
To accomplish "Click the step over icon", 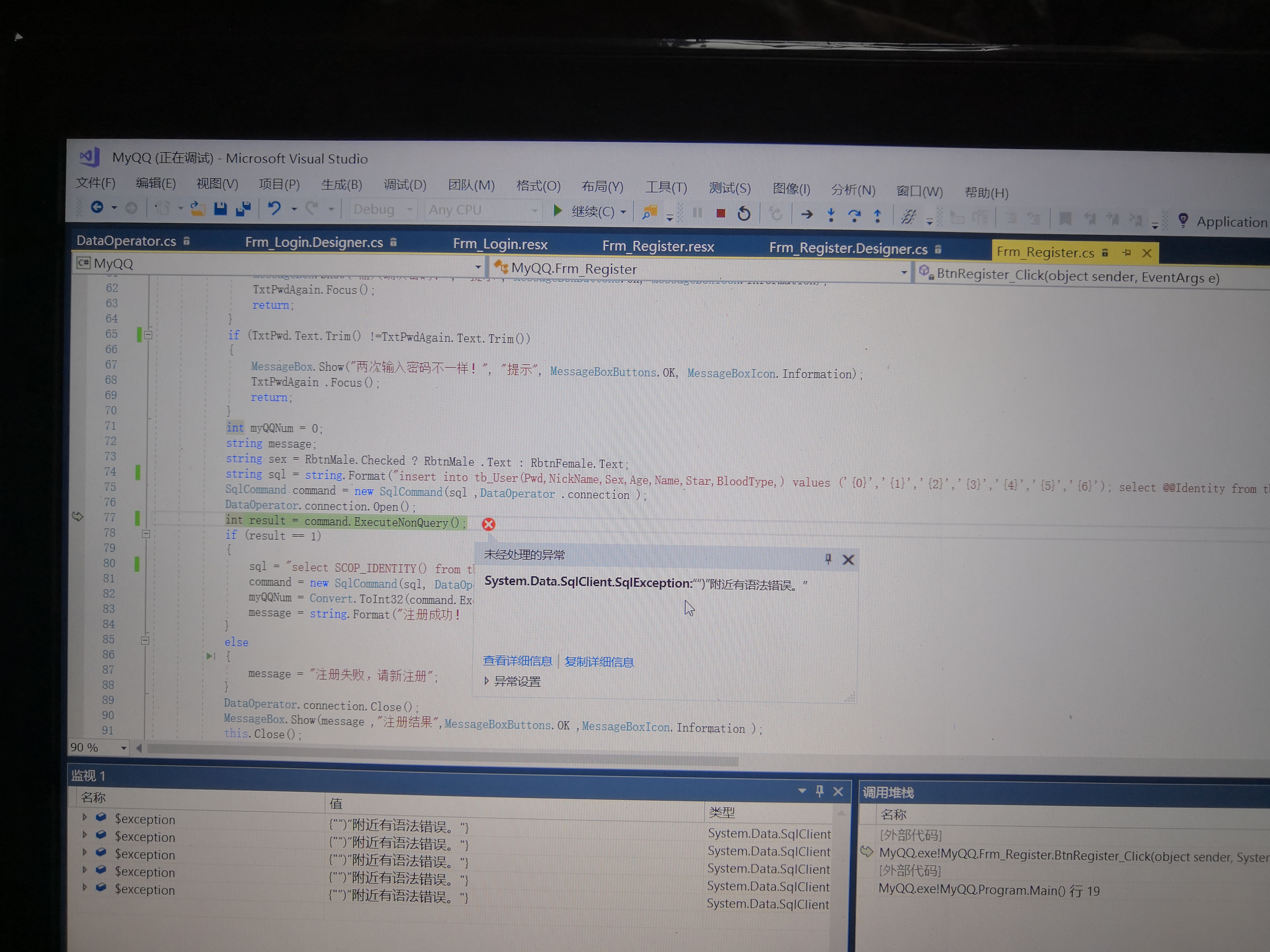I will click(854, 216).
